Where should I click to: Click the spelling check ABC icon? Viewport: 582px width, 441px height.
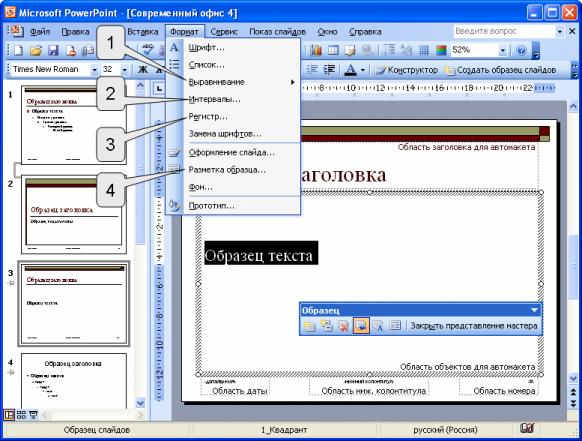(x=148, y=49)
